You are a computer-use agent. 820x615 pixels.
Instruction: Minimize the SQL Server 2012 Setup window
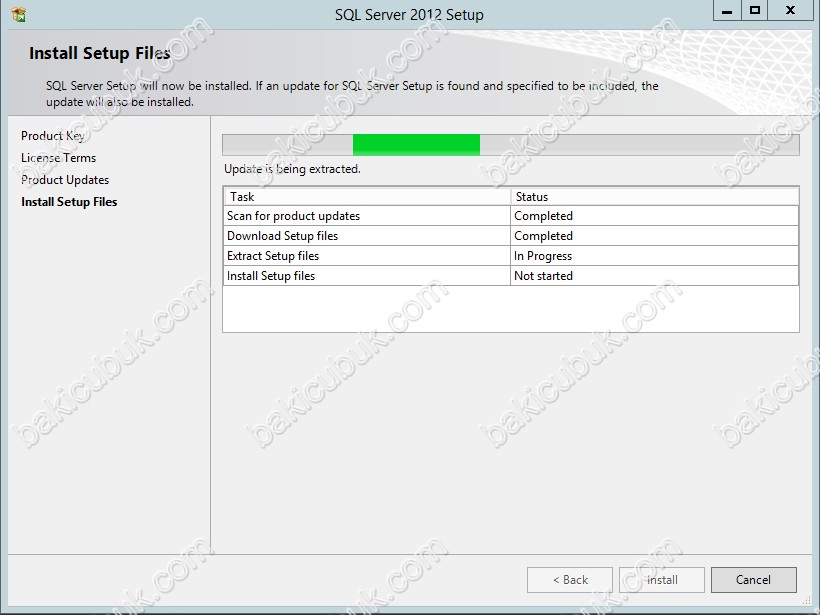(x=727, y=10)
